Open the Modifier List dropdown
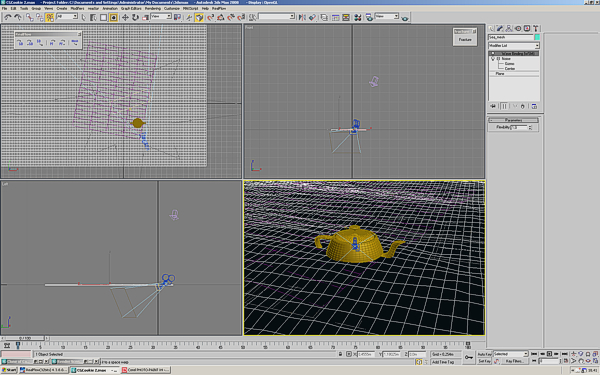This screenshot has width=600, height=375. pos(514,46)
